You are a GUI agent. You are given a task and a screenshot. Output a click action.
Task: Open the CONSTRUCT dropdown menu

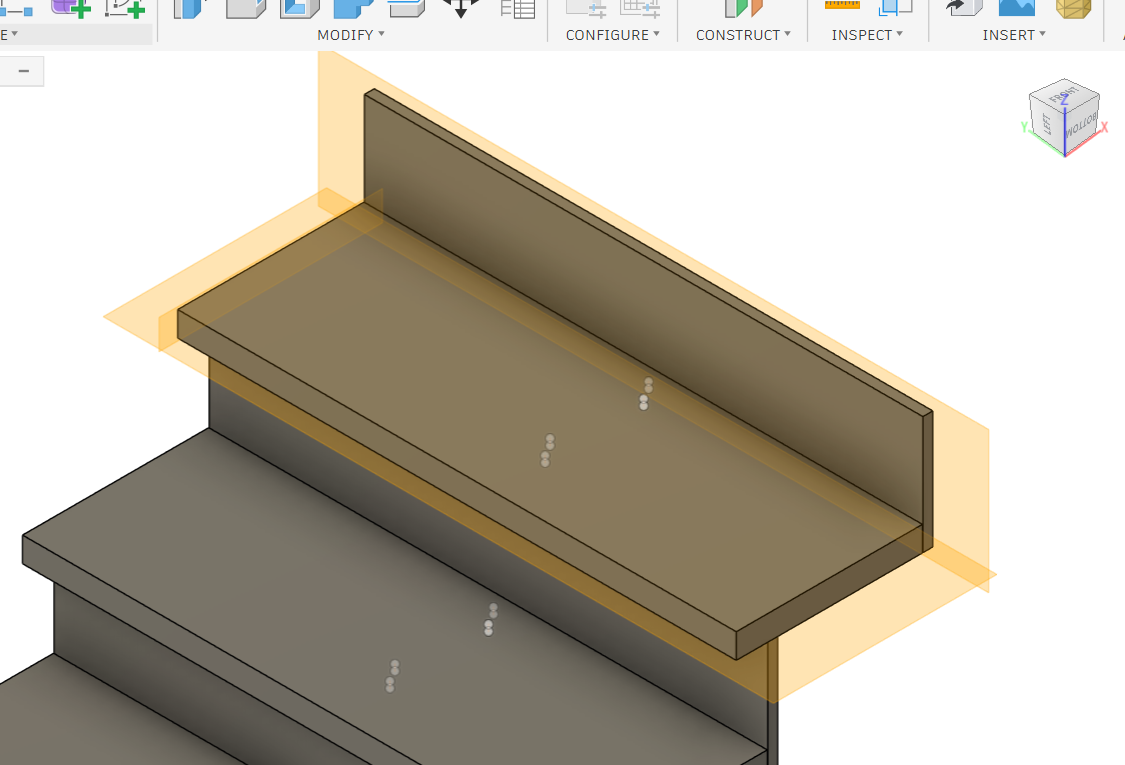pos(743,35)
